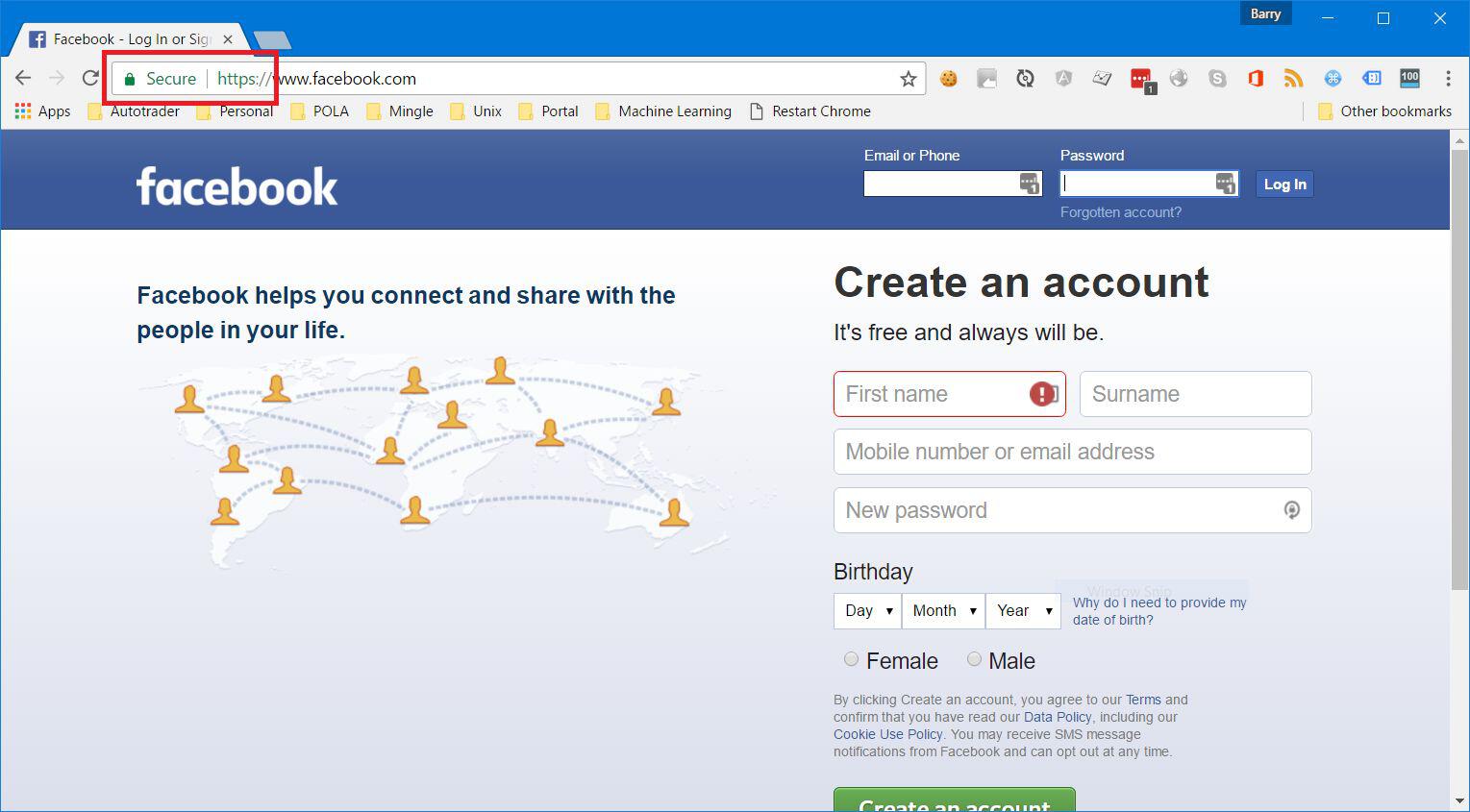Click the circular sync arrows extension icon
This screenshot has height=812, width=1470.
click(x=1025, y=79)
